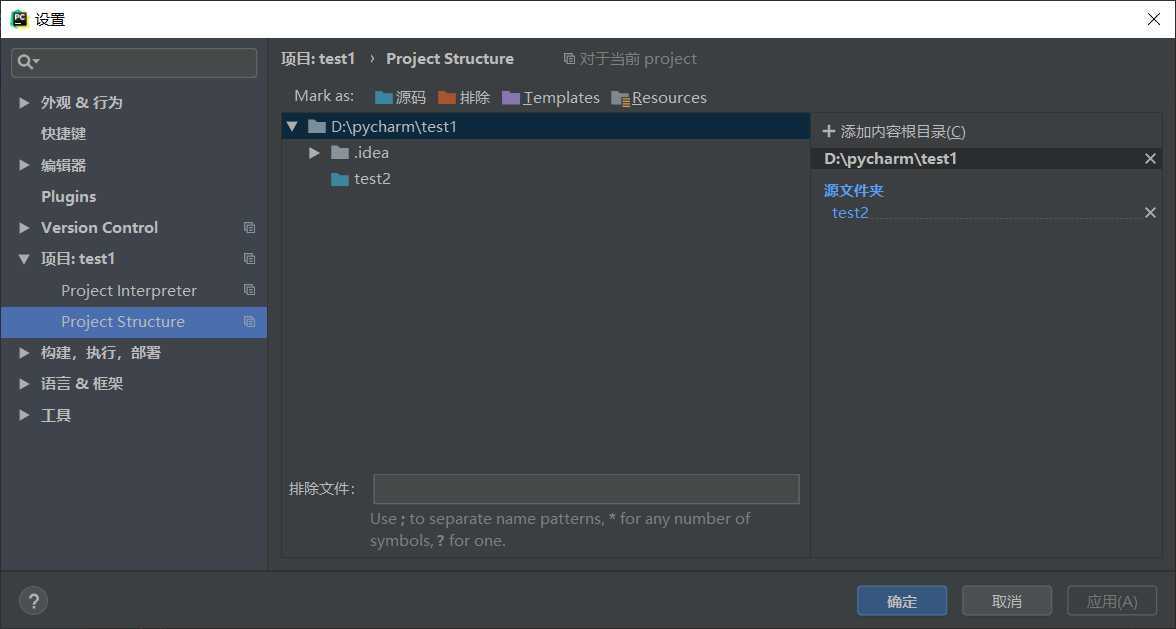Screen dimensions: 1176x629
Task: Click 项目: test1 breadcrumb
Action: (318, 58)
